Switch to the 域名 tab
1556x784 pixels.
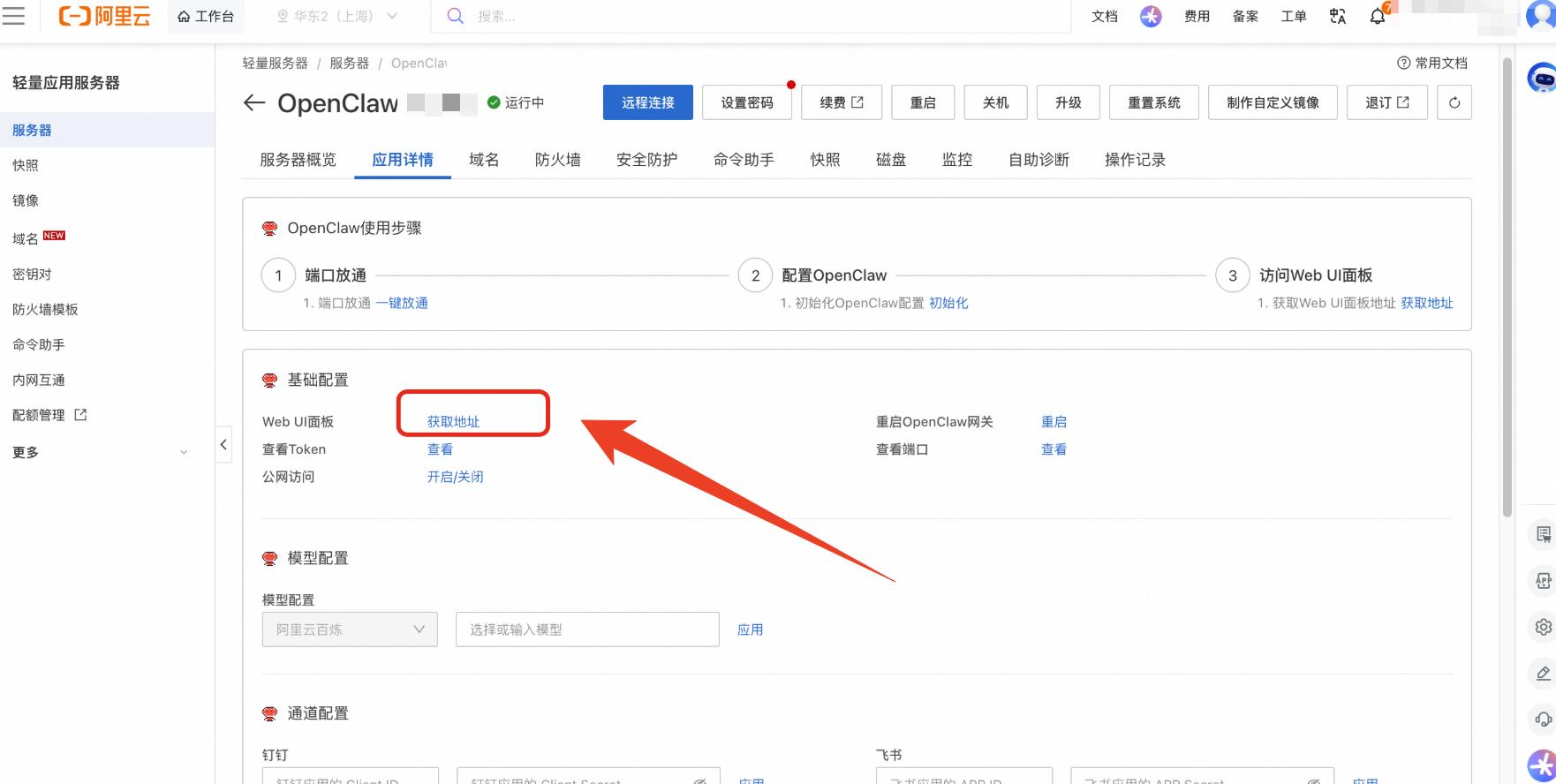(484, 160)
